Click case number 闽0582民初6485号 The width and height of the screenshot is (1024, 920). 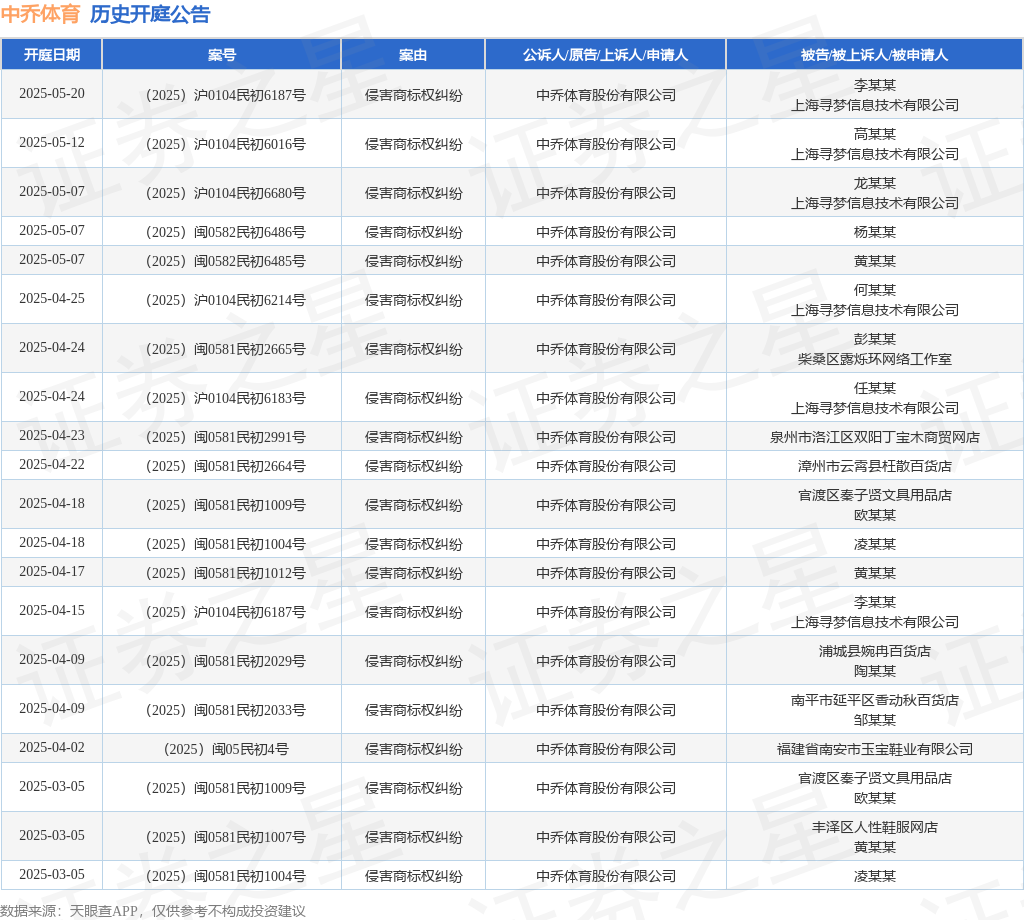tap(225, 261)
